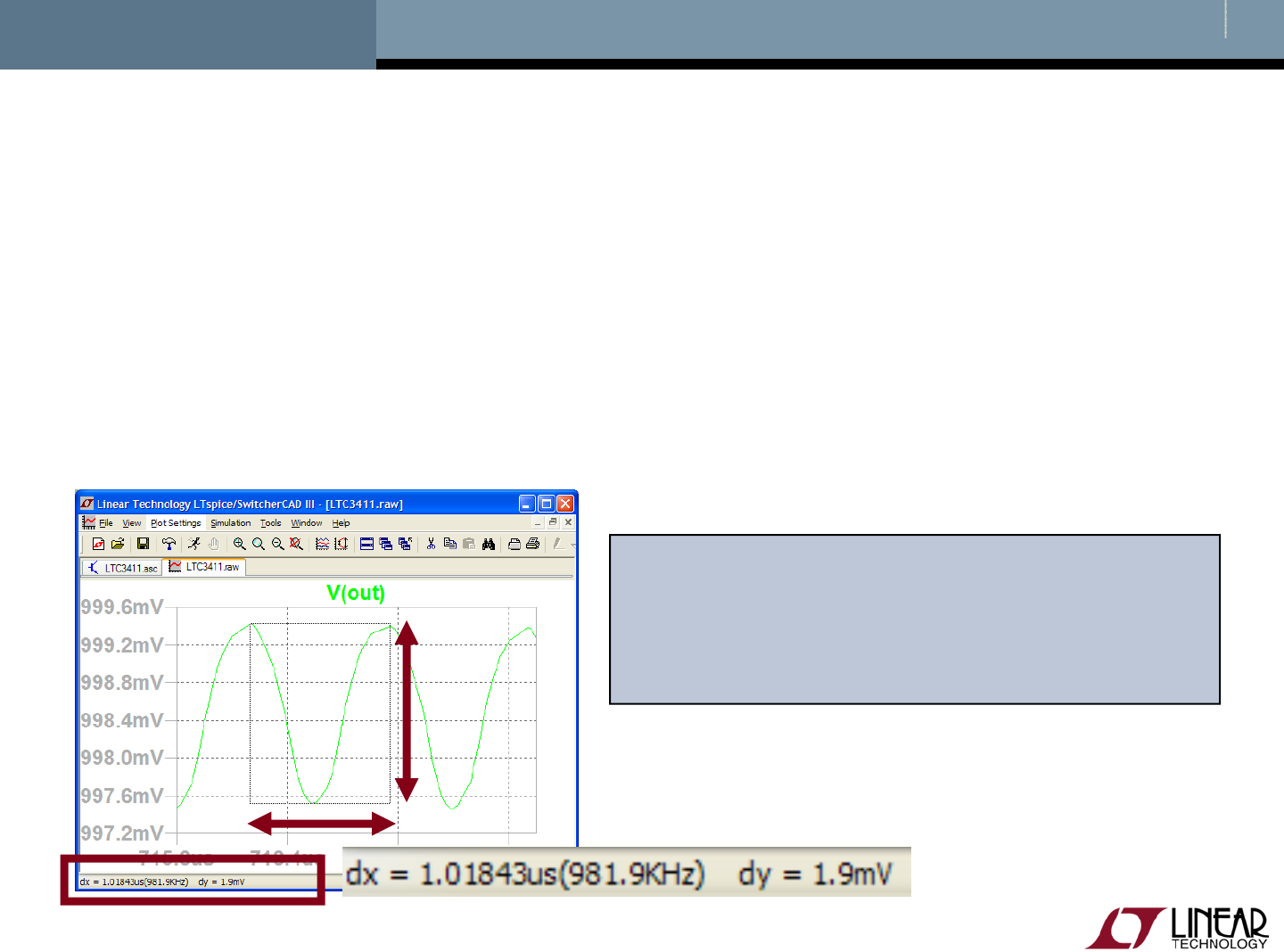The image size is (1284, 952).
Task: Click the green V(out) trace label
Action: pyautogui.click(x=356, y=593)
